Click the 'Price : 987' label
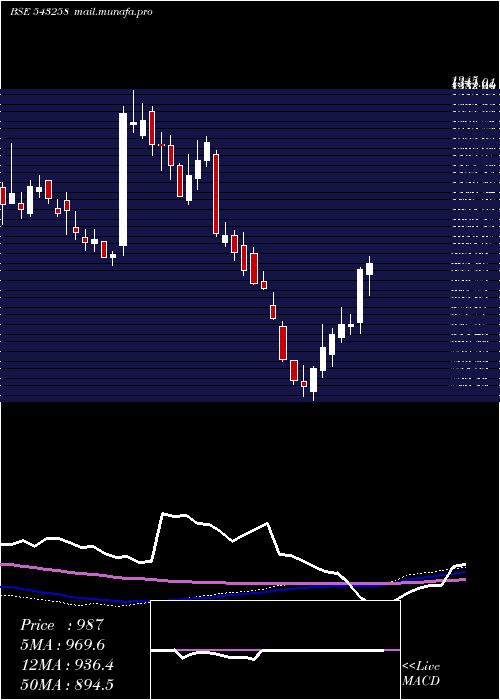The width and height of the screenshot is (500, 700). point(62,625)
